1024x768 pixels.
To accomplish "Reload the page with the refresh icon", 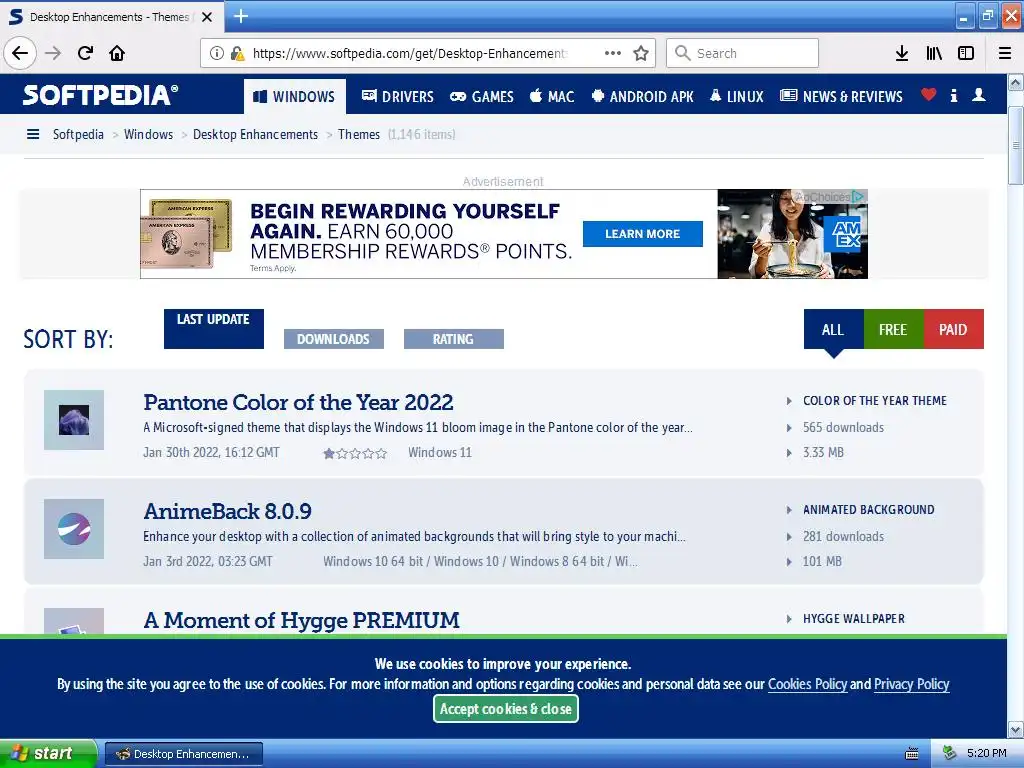I will click(x=86, y=53).
